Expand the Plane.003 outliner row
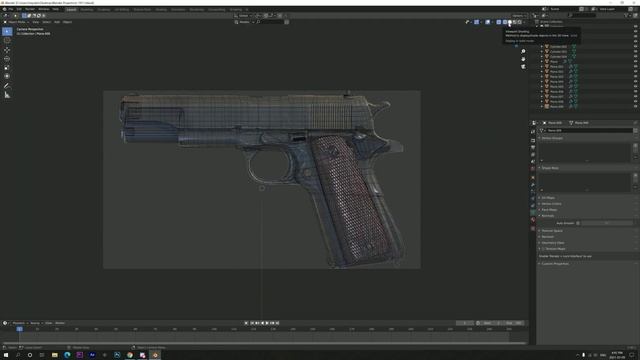Viewport: 640px width, 360px height. click(542, 77)
